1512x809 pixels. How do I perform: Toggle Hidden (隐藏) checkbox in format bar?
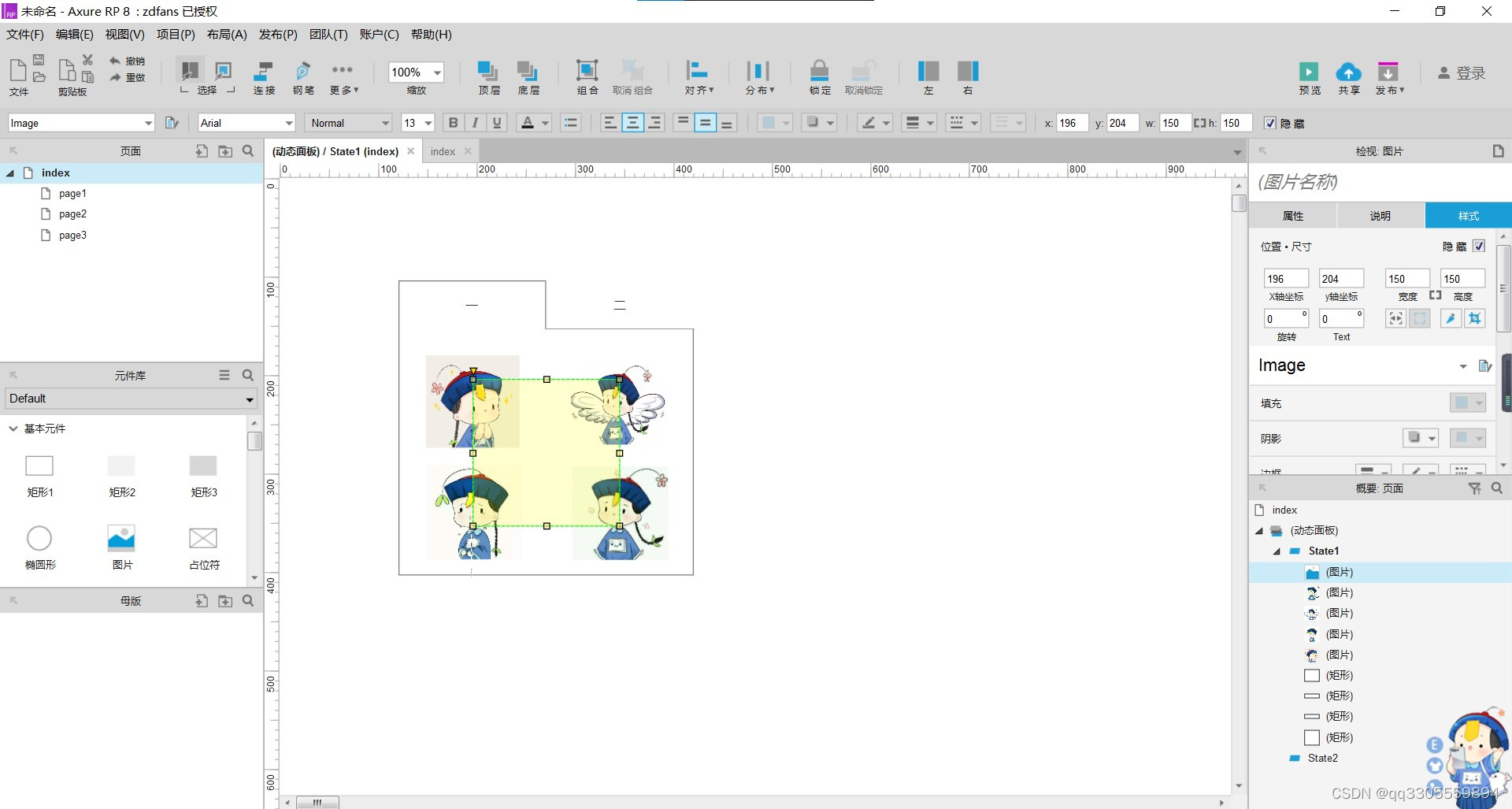(x=1270, y=123)
